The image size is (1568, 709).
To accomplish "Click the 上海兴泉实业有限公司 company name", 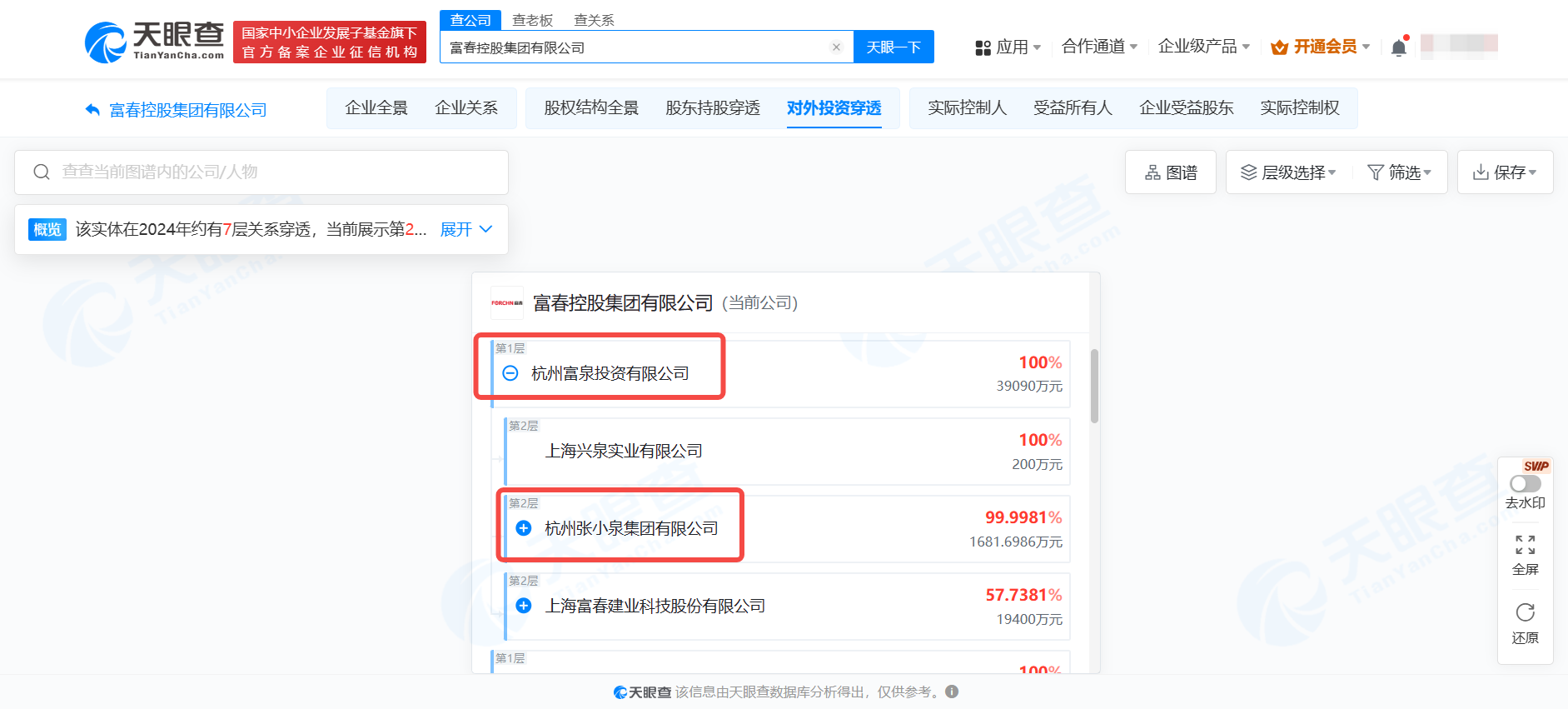I will click(x=624, y=451).
